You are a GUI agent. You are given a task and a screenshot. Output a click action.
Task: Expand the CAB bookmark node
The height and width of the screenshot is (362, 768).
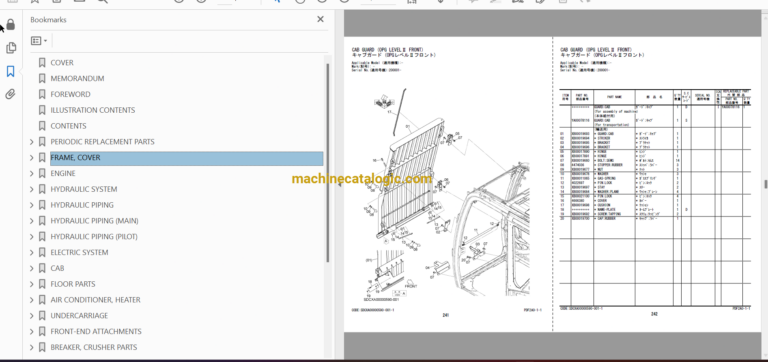pyautogui.click(x=32, y=268)
